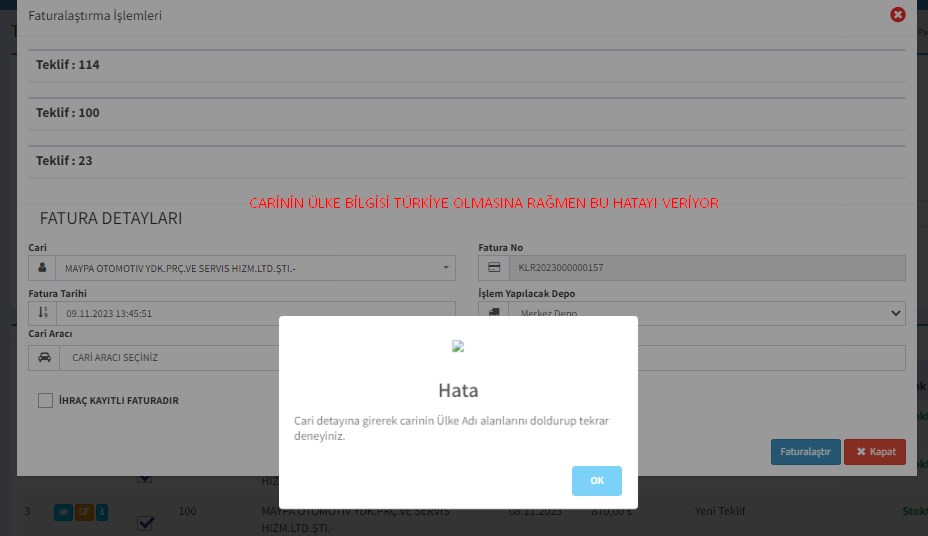Viewport: 928px width, 536px height.
Task: Click the eye view icon in row 3
Action: (x=61, y=512)
